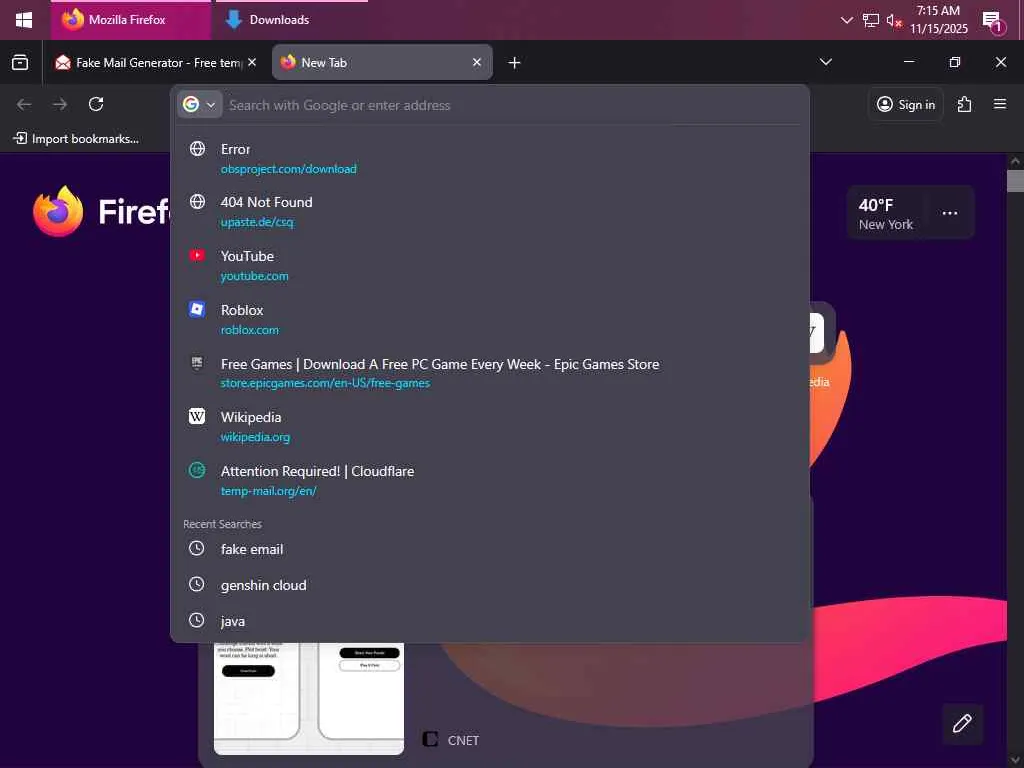Open weather widget three-dot options
Screen dimensions: 1024x768
950,213
